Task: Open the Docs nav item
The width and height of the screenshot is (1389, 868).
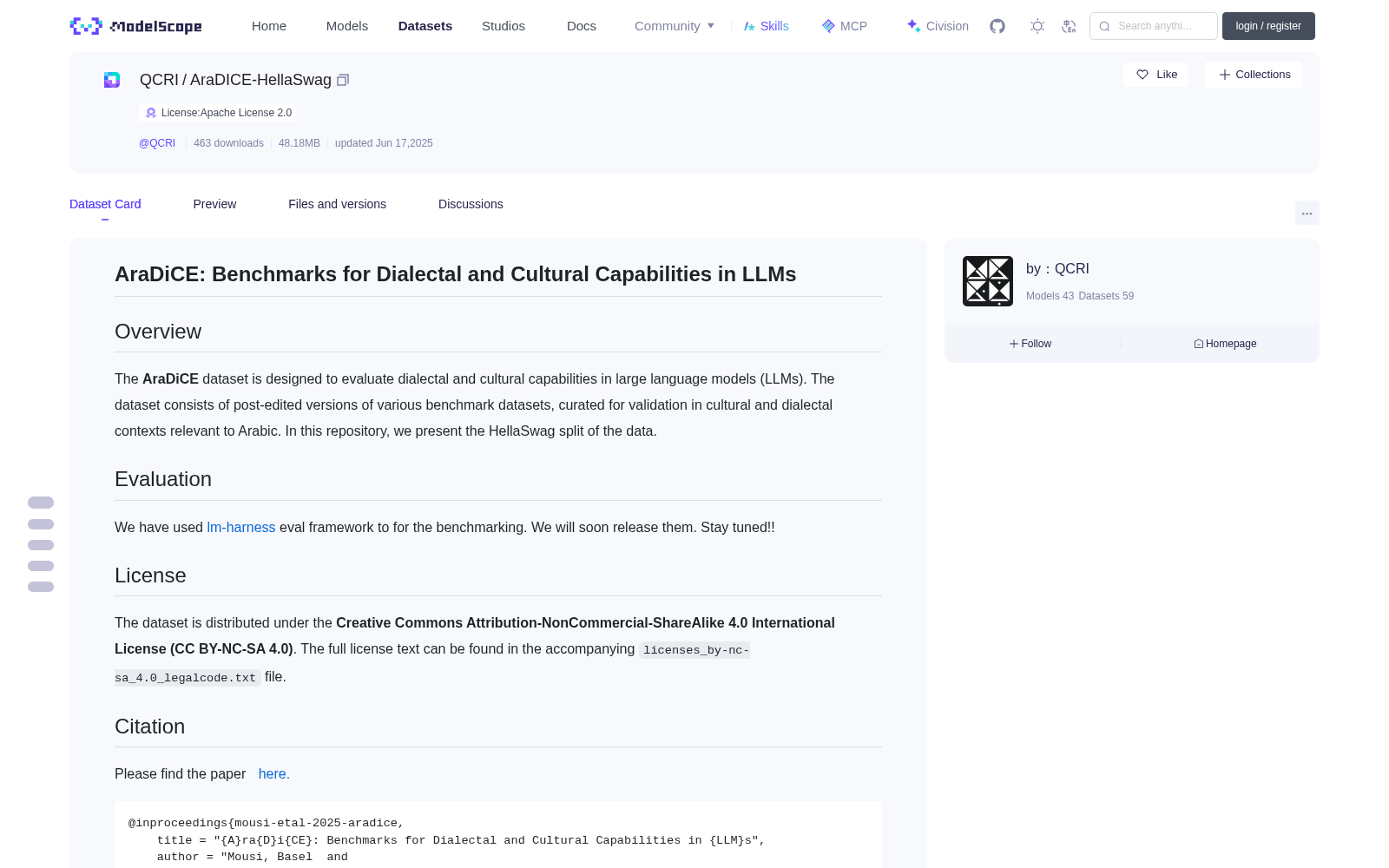Action: click(582, 26)
